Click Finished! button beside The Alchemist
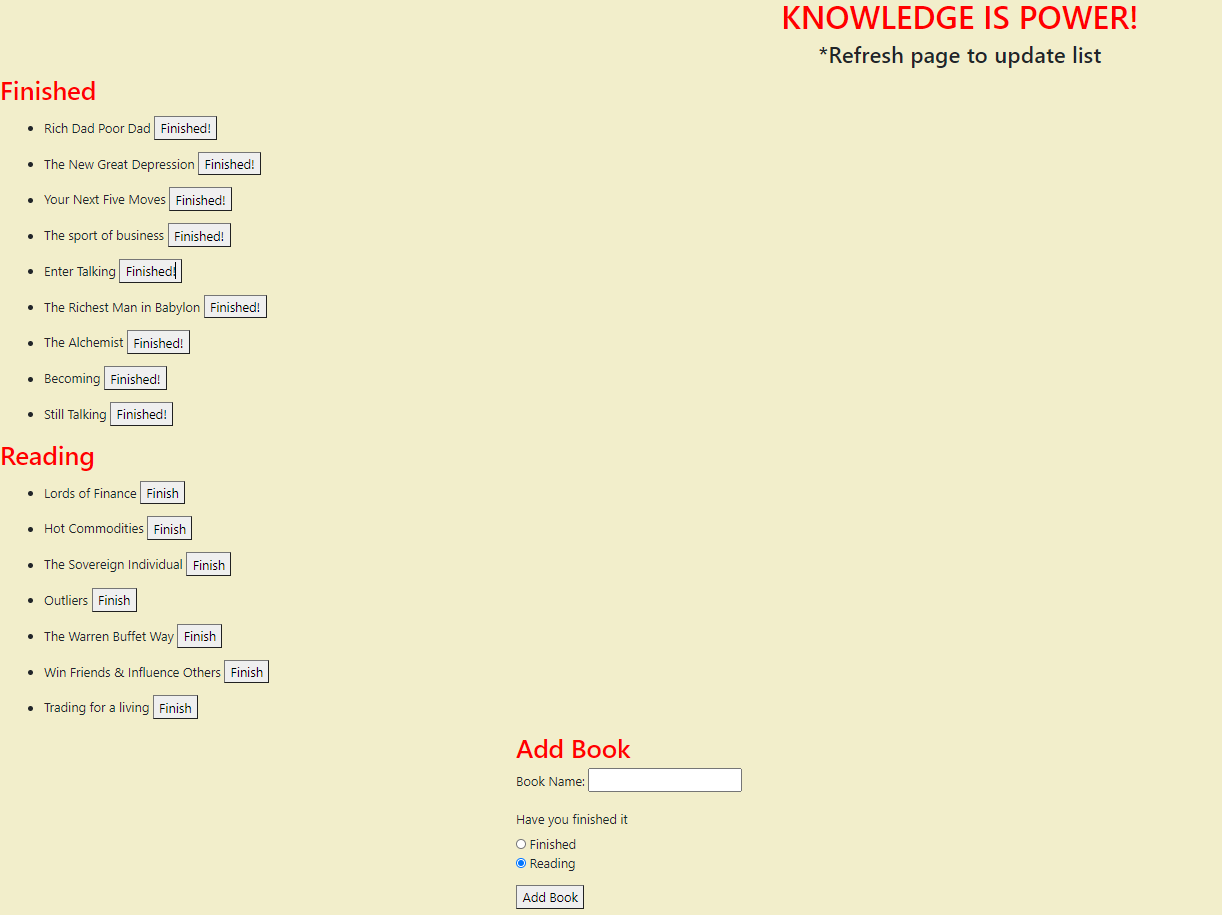 (x=158, y=343)
